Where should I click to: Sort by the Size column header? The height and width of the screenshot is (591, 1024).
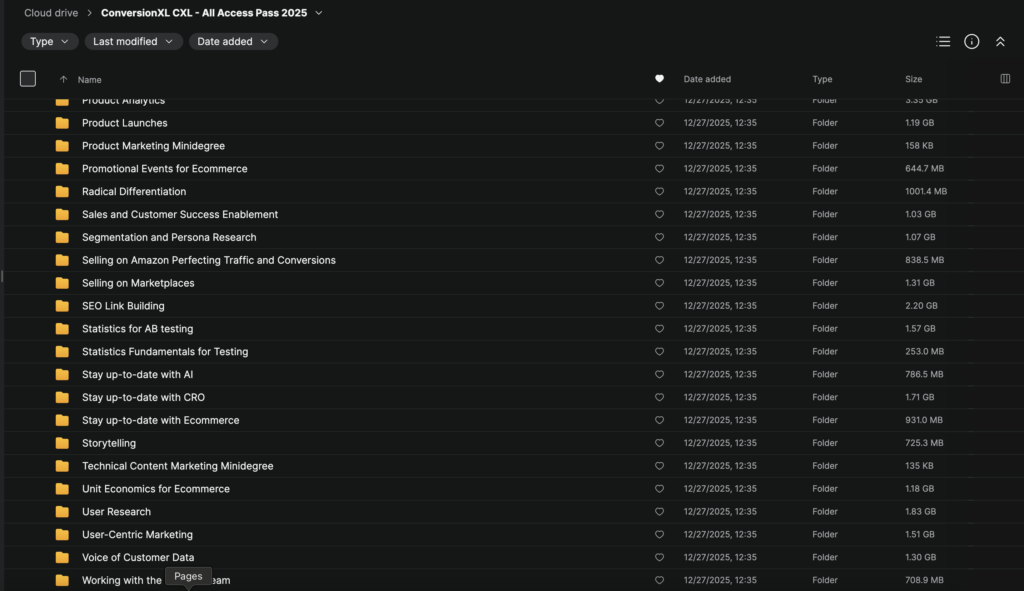coord(913,79)
